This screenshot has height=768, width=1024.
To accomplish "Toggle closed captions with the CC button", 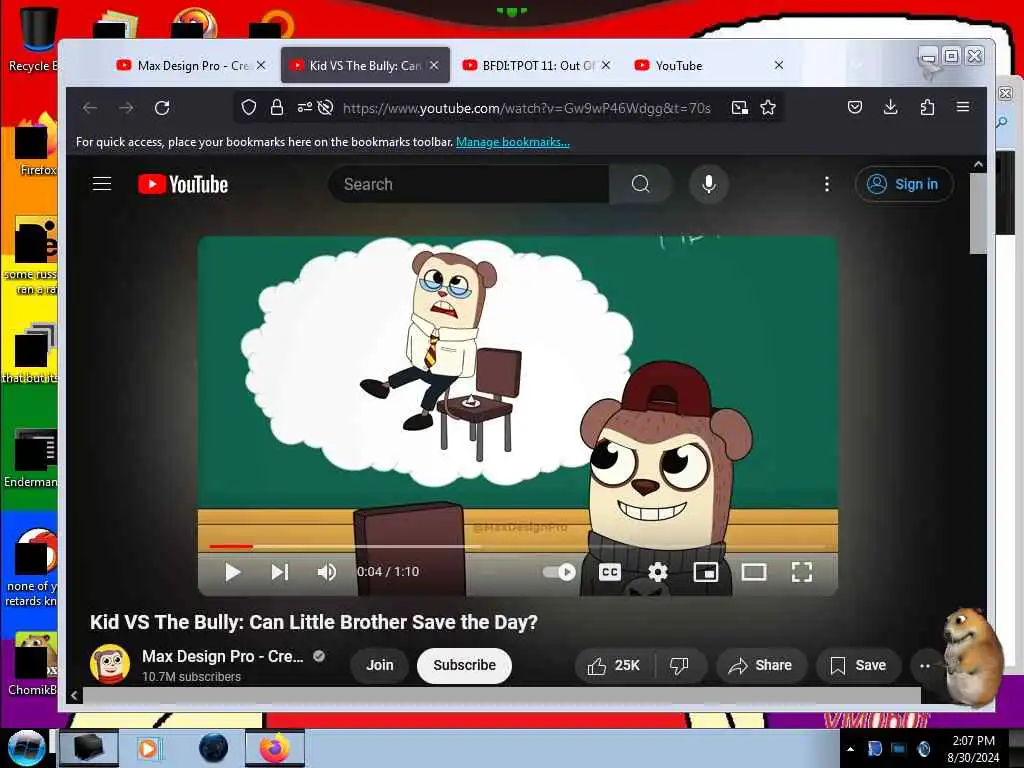I will pos(610,572).
